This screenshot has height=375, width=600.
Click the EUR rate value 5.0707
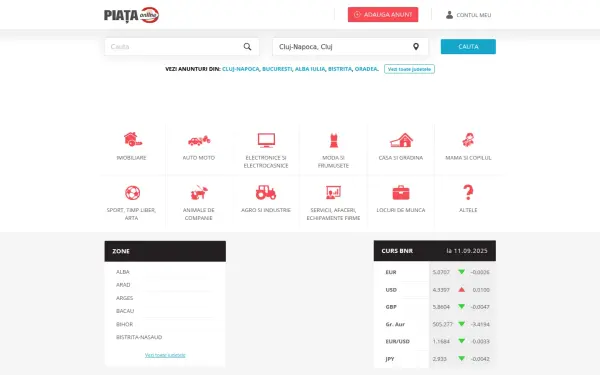441,272
